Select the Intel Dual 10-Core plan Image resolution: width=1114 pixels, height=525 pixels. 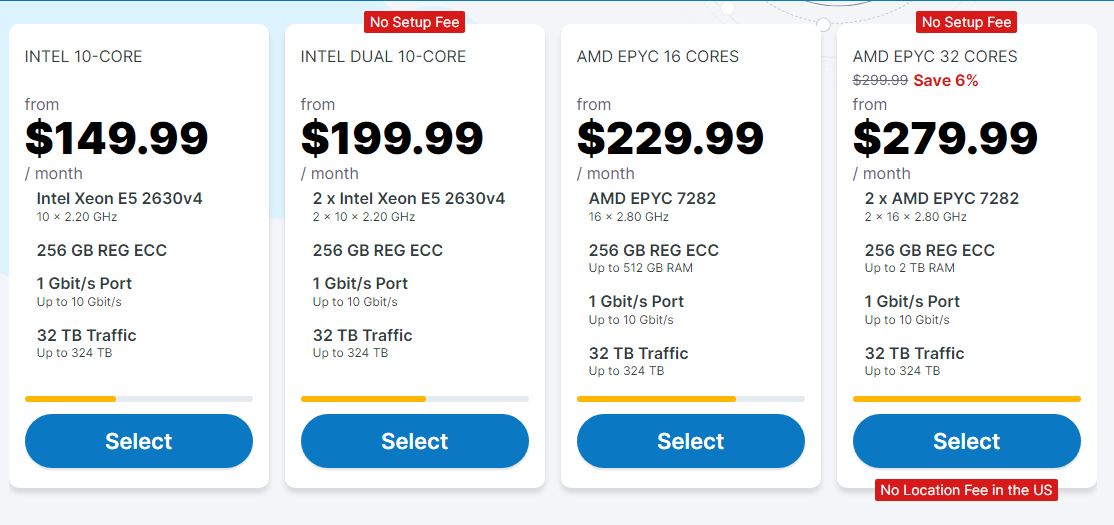tap(415, 441)
